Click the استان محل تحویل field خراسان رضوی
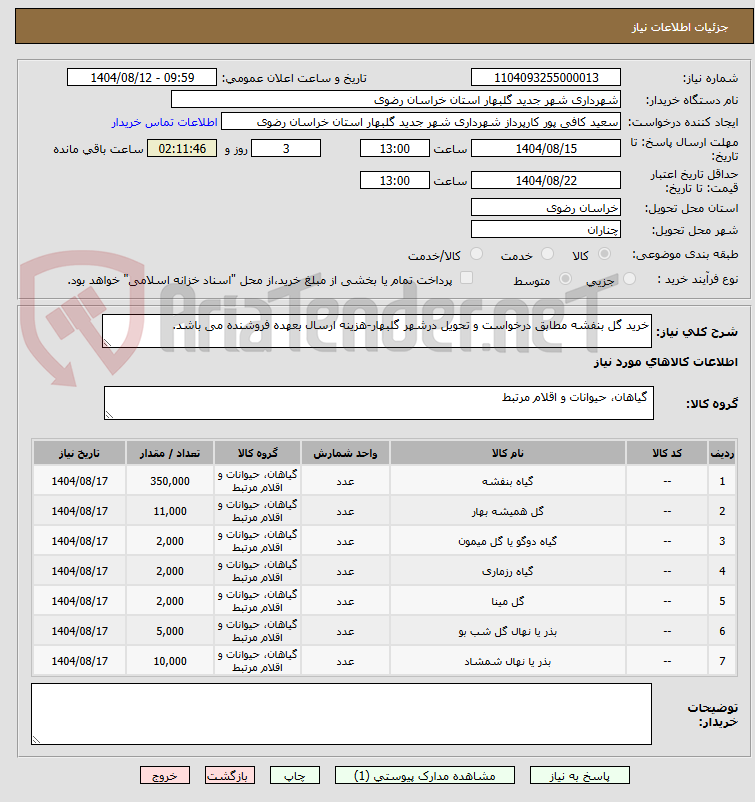Viewport: 755px width, 802px height. click(x=546, y=208)
